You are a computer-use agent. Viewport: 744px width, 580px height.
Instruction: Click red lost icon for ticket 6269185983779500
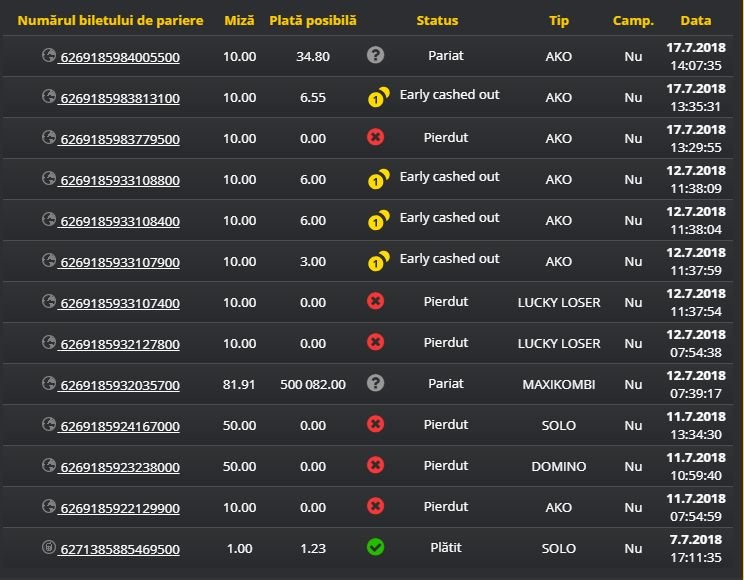[x=376, y=138]
